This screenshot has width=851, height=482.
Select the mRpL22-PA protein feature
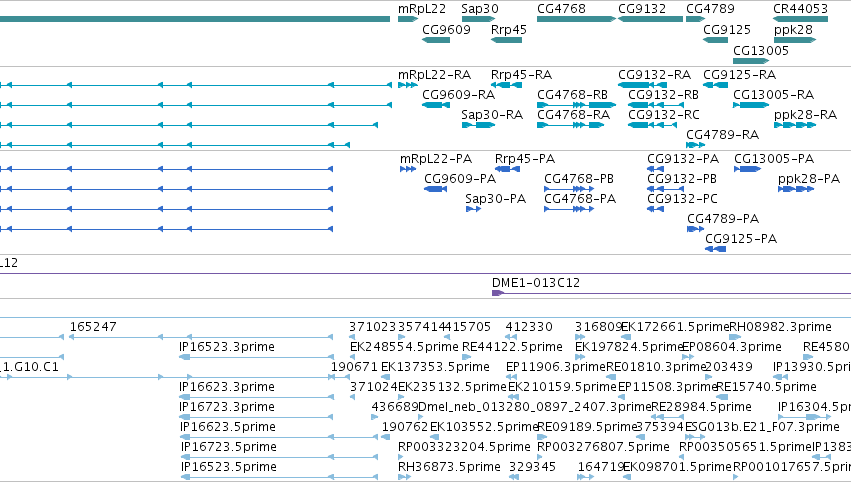[408, 169]
